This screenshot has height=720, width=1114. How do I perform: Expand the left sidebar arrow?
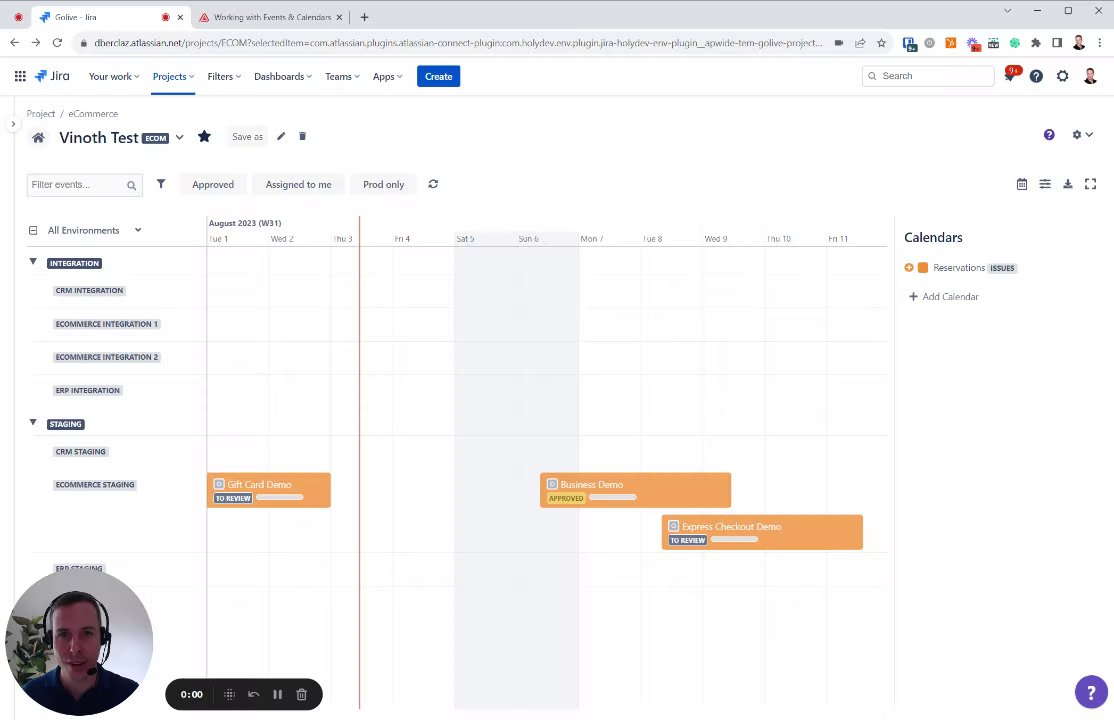pyautogui.click(x=13, y=124)
